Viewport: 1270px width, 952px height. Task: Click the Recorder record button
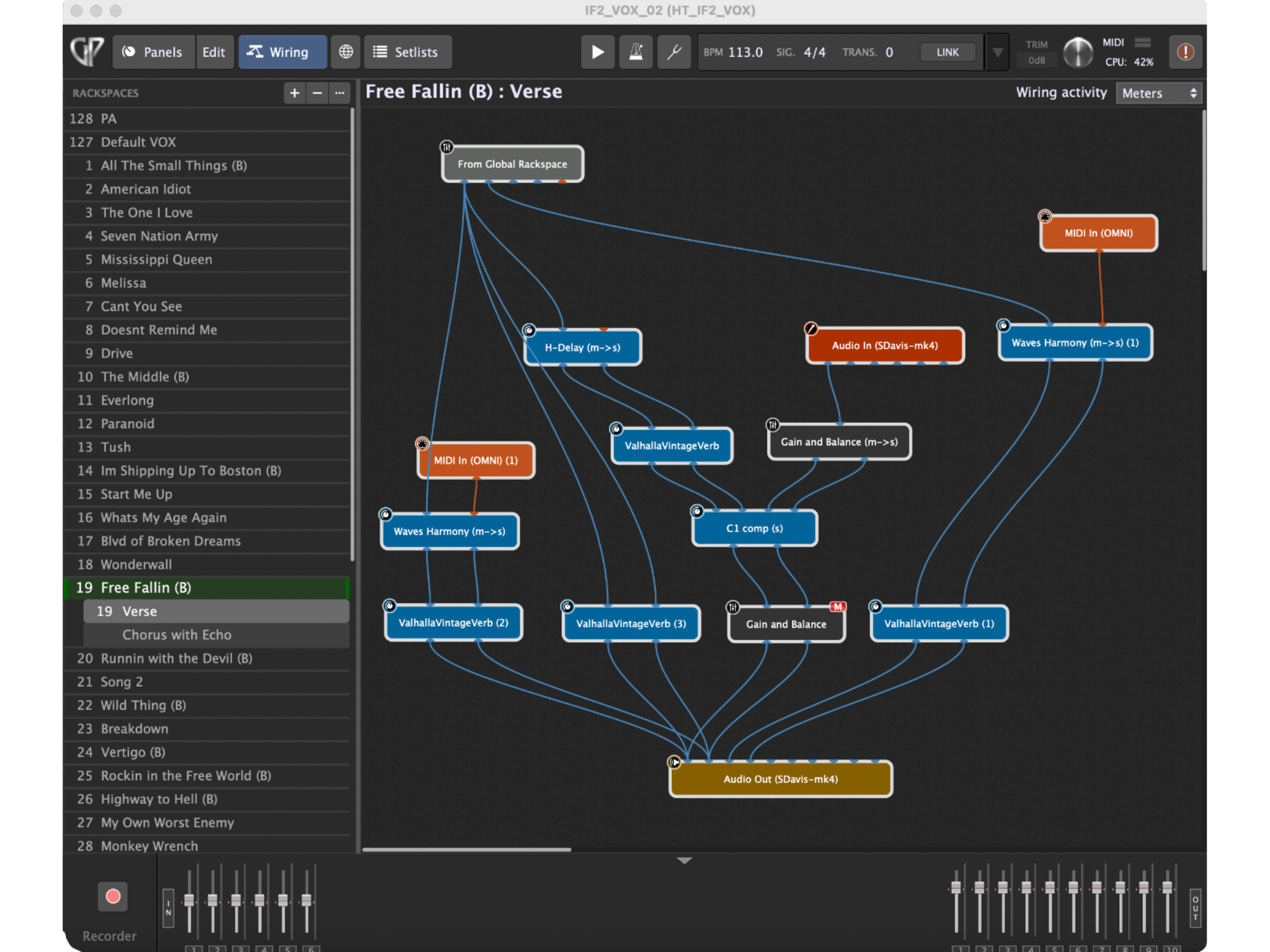point(112,896)
